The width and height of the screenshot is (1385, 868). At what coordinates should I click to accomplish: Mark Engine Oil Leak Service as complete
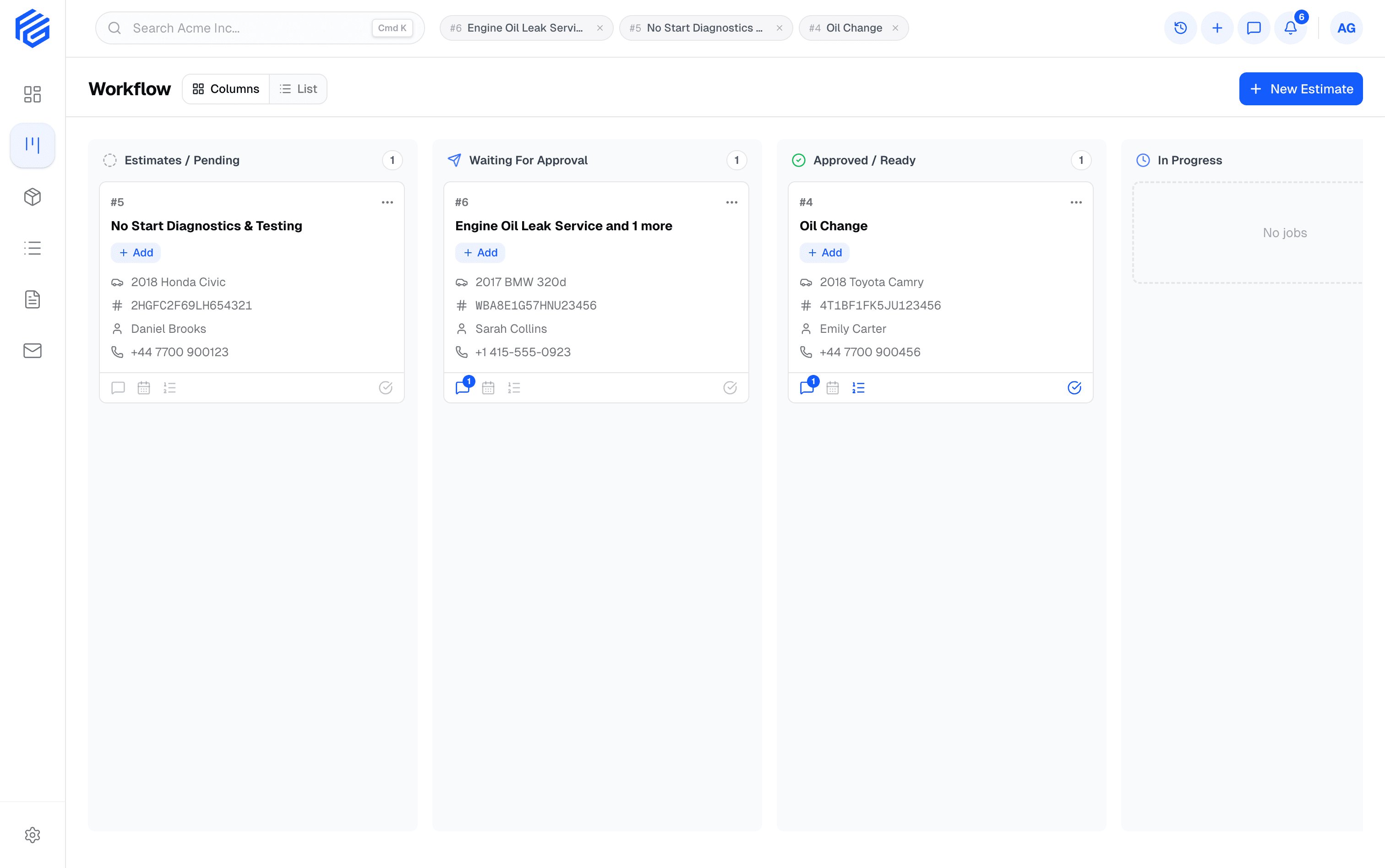(730, 387)
